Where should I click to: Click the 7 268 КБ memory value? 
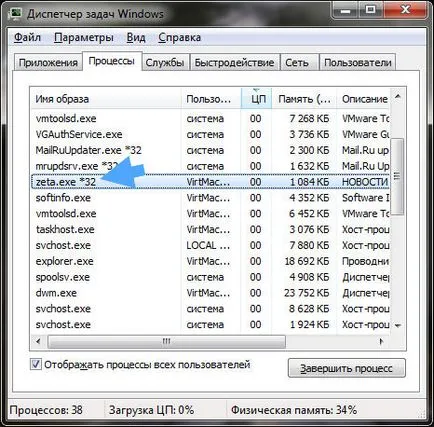pos(309,118)
